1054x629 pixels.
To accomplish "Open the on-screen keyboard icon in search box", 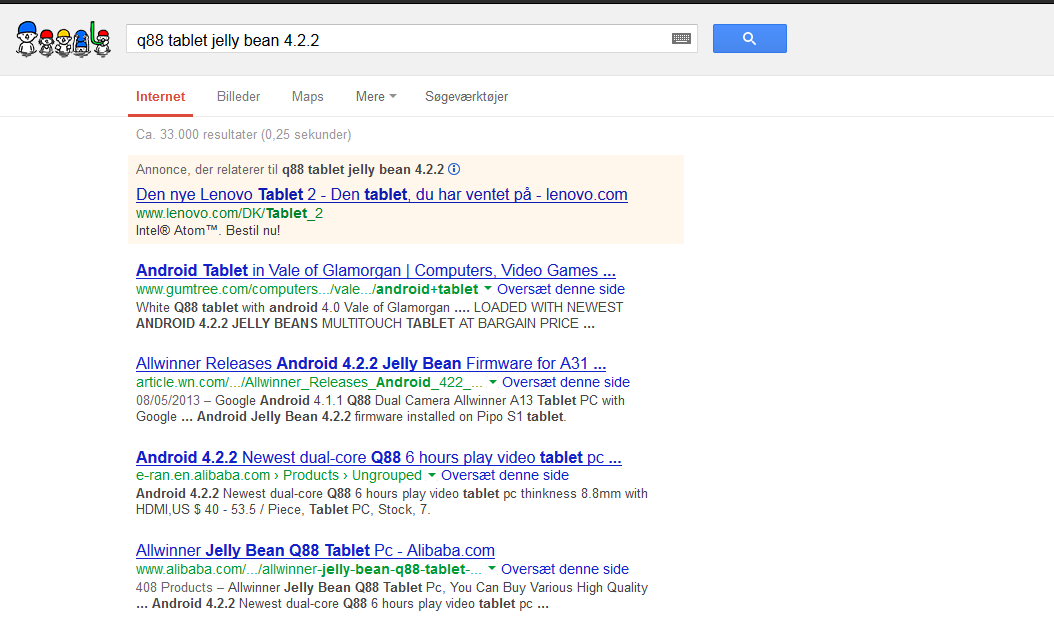I will [681, 39].
